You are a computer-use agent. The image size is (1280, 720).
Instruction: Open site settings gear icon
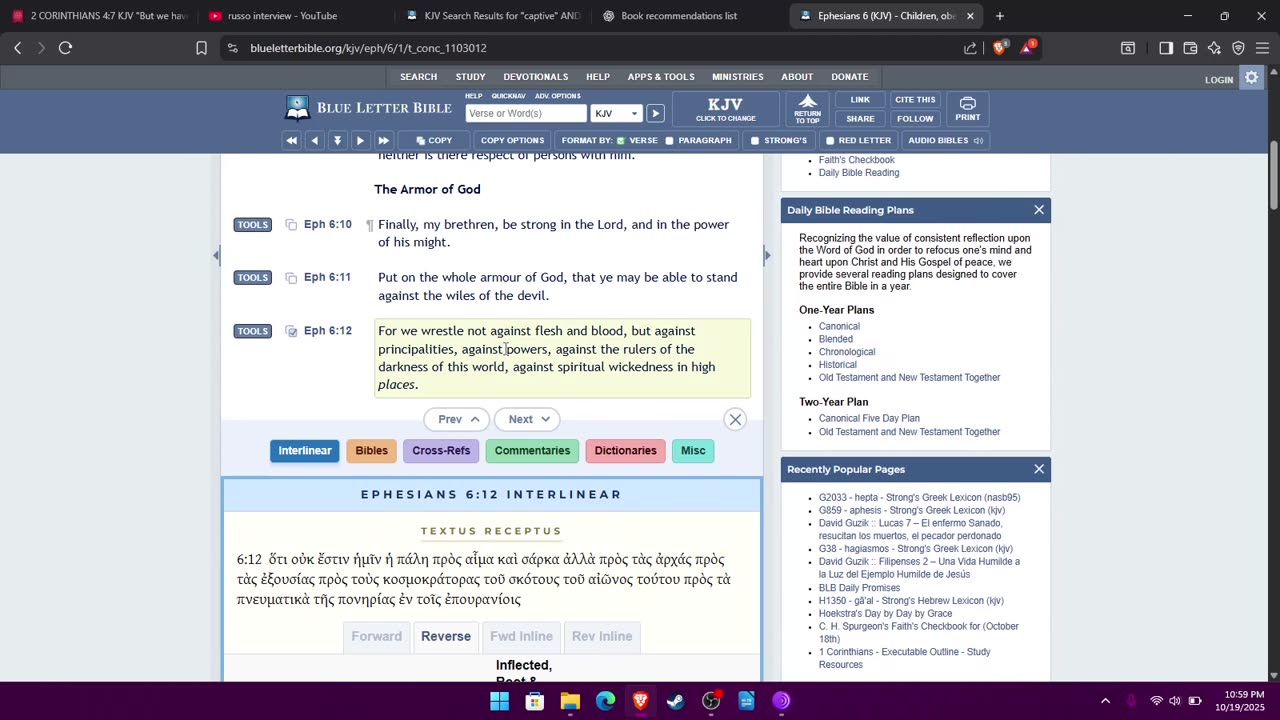pyautogui.click(x=1251, y=78)
